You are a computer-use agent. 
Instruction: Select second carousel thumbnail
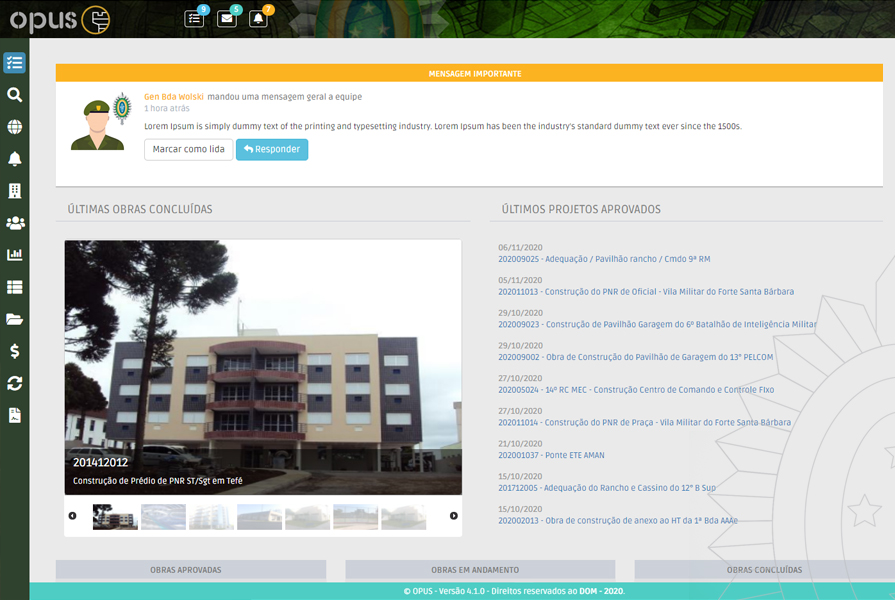point(163,517)
